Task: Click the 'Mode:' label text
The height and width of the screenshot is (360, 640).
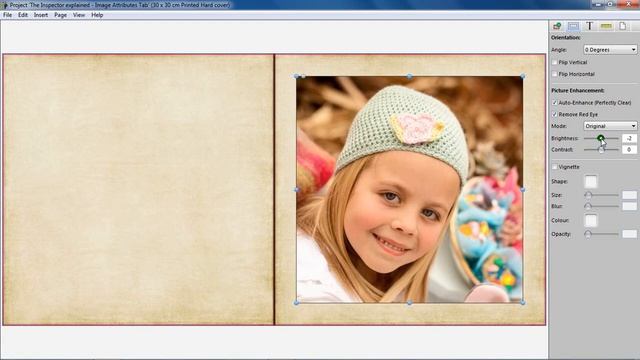Action: coord(559,126)
